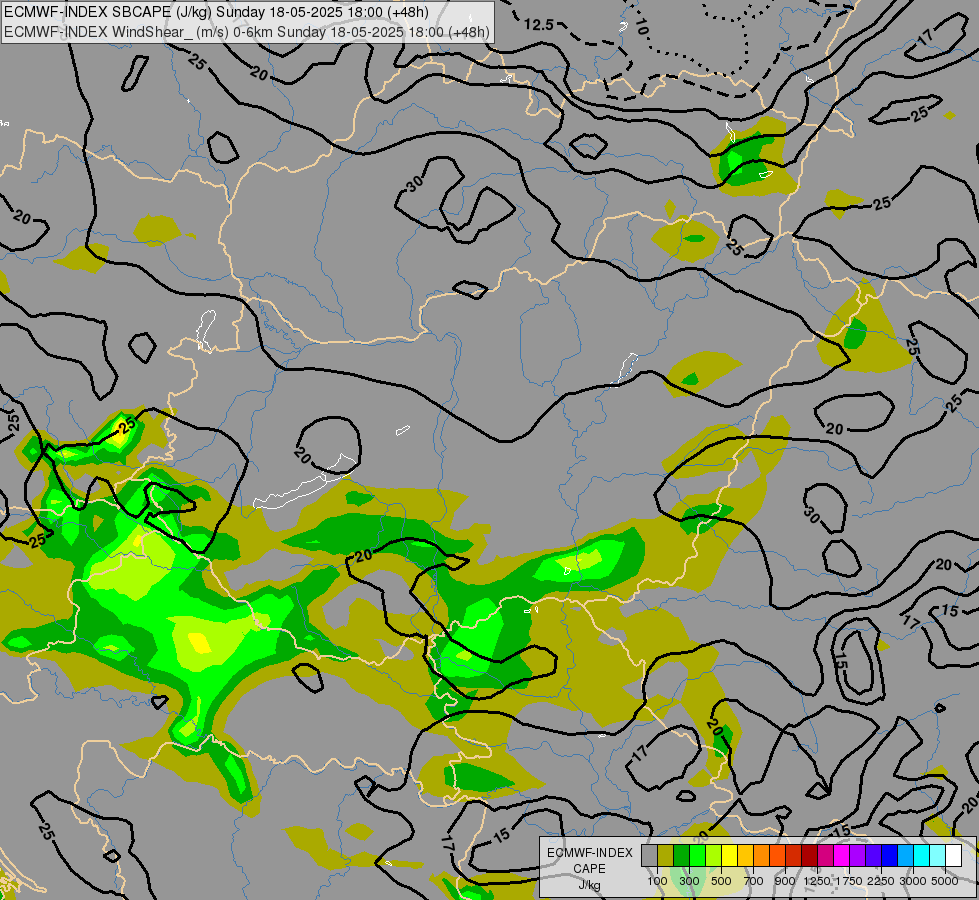Image resolution: width=979 pixels, height=900 pixels.
Task: Click the sky blue swatch left of 3000
Action: [x=905, y=856]
